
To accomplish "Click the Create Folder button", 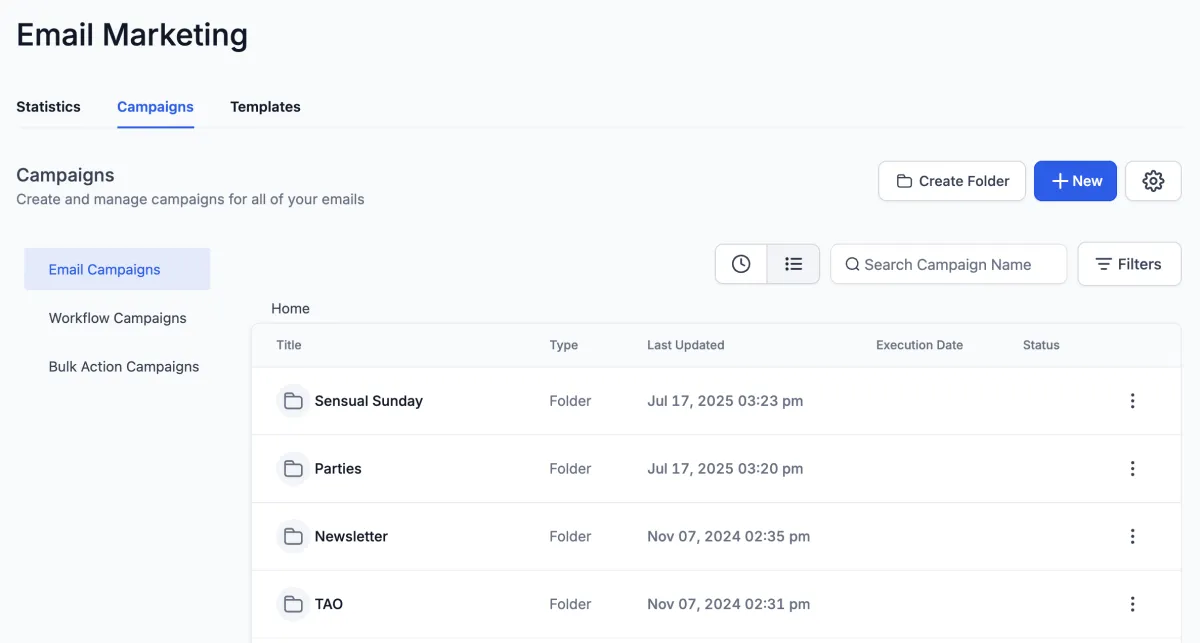I will (x=952, y=181).
